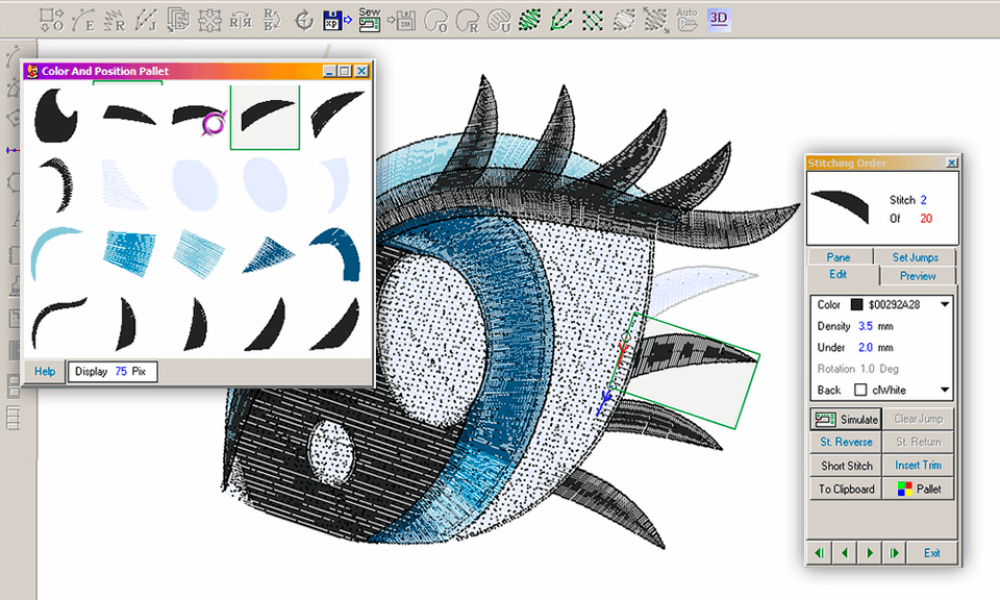
Task: Click the stitch preview thumbnail in Stitching Order
Action: (840, 207)
